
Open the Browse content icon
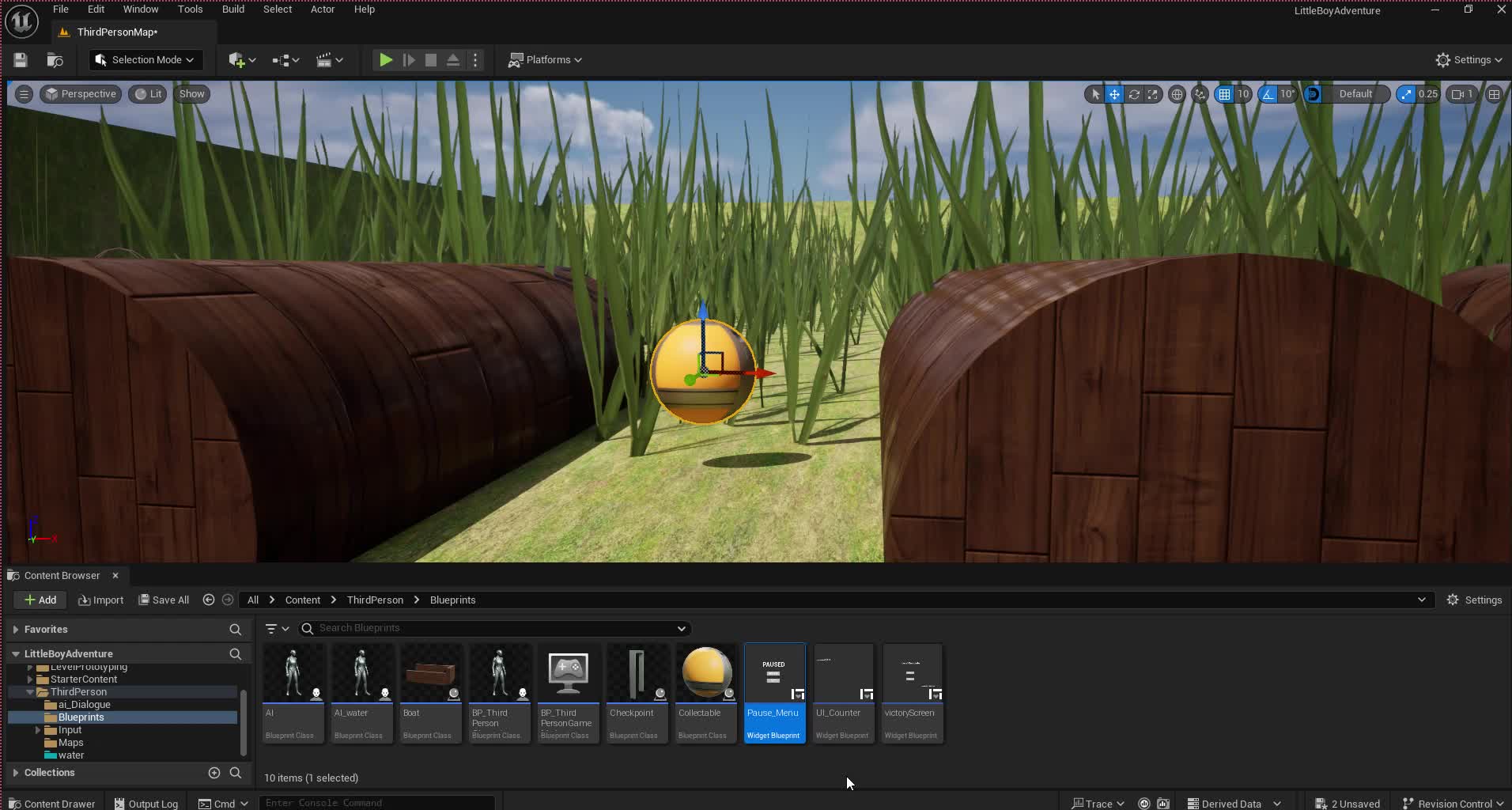pos(55,60)
